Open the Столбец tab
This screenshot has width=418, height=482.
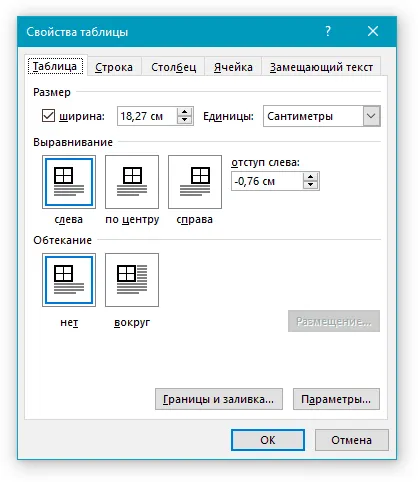pos(173,67)
